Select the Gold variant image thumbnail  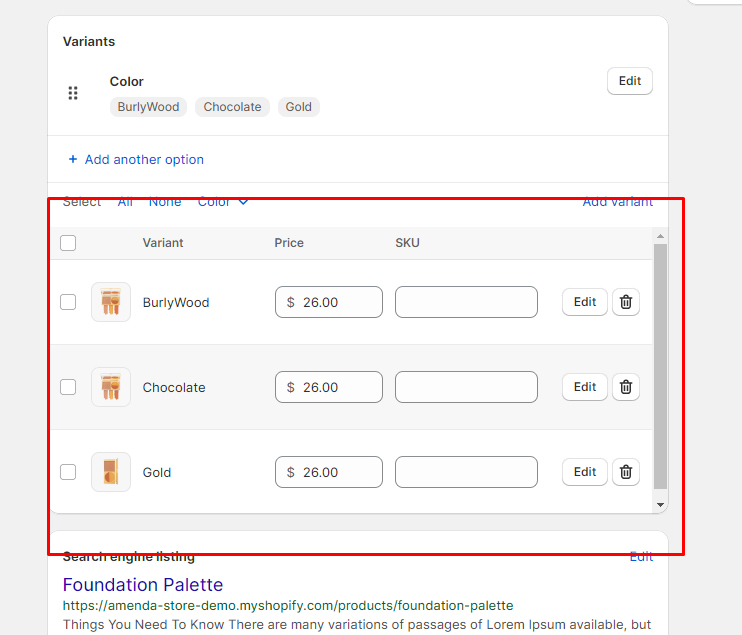pyautogui.click(x=111, y=472)
